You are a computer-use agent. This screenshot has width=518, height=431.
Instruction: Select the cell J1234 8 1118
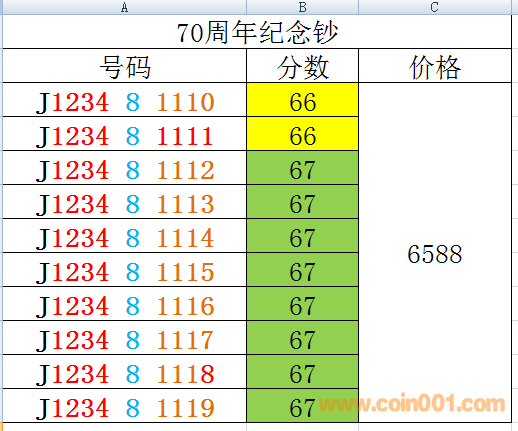point(124,372)
